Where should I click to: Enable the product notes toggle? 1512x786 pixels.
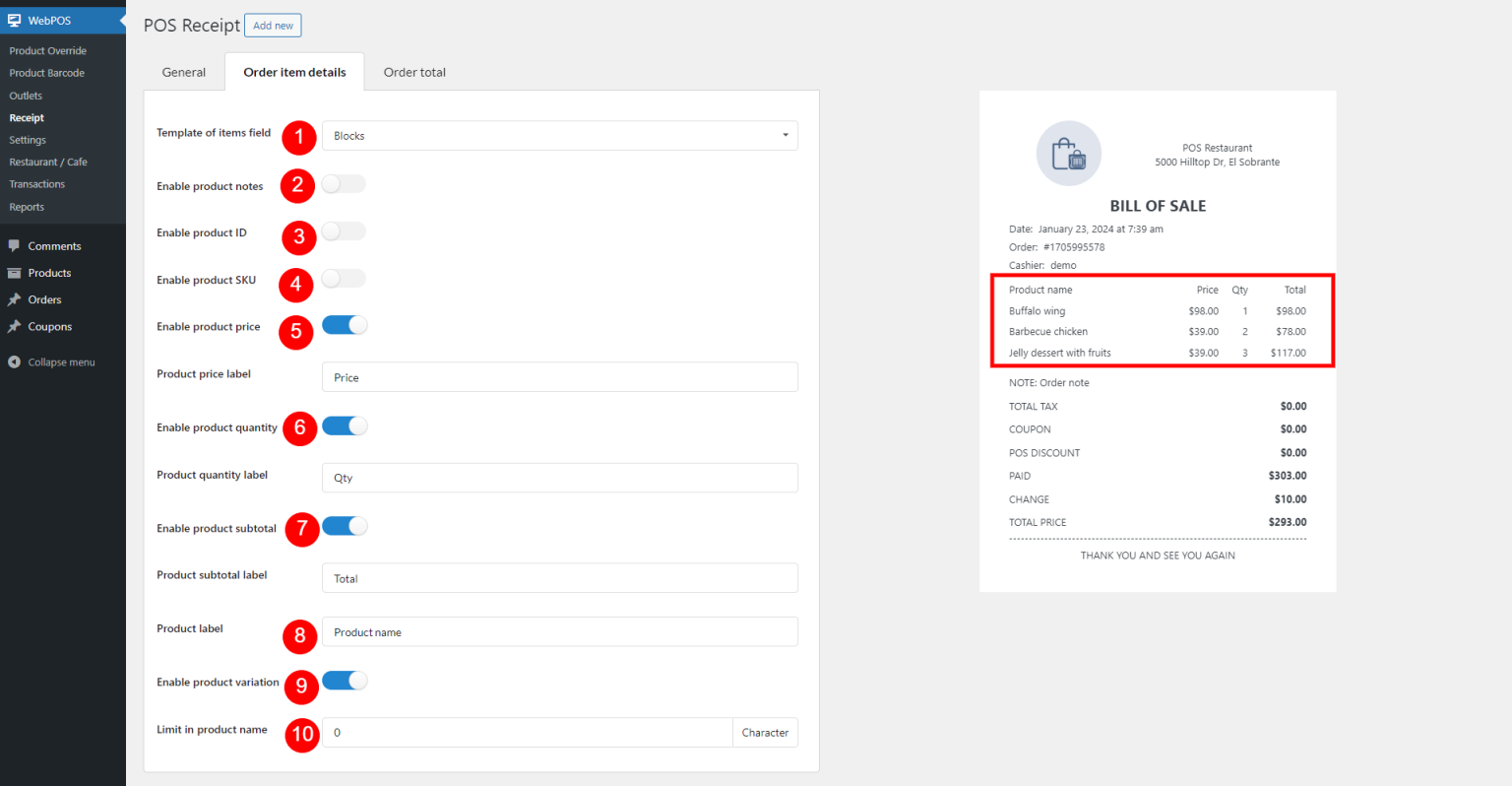click(344, 183)
